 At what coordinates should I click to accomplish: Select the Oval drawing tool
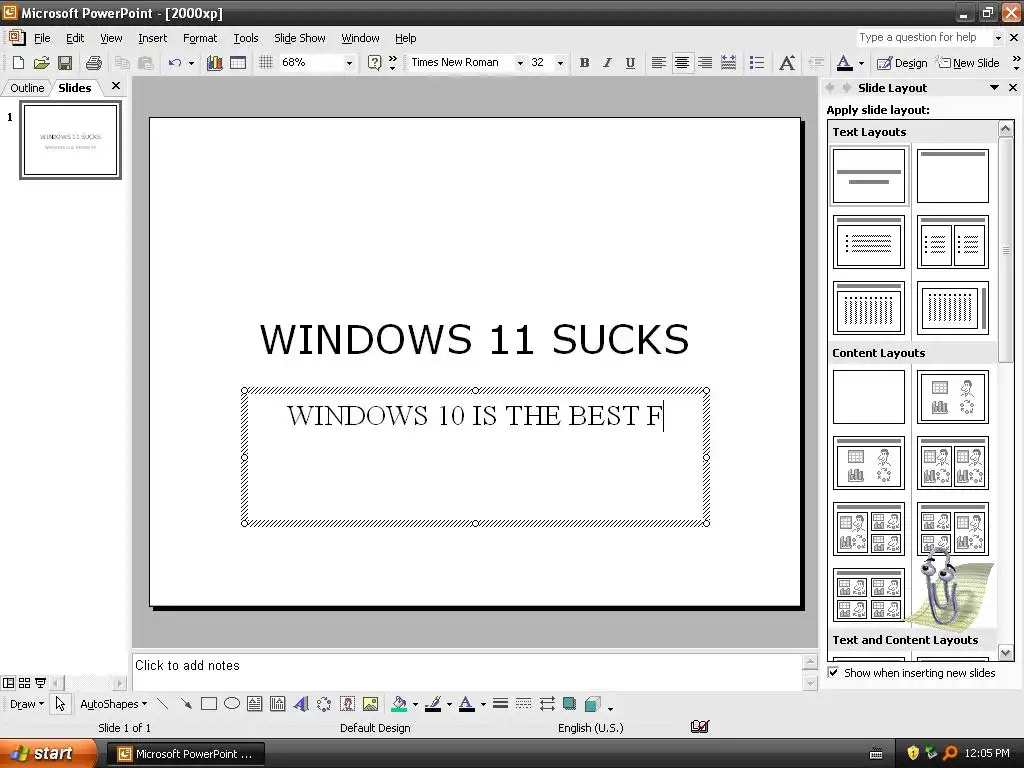(x=232, y=704)
